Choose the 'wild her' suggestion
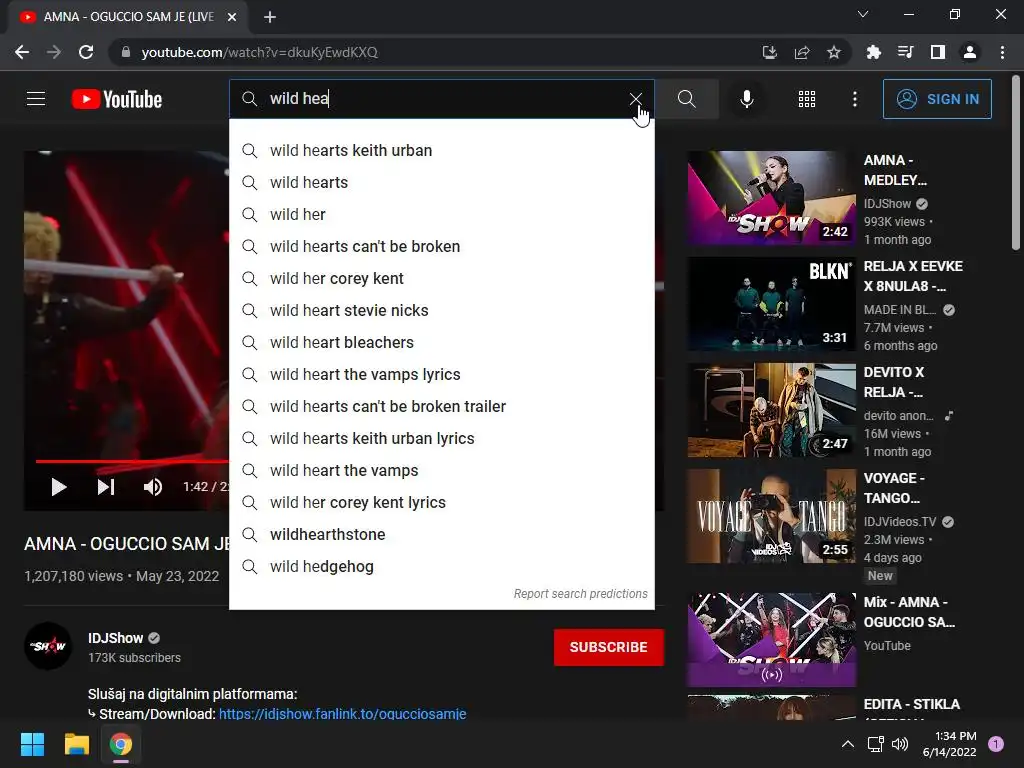 coord(441,214)
